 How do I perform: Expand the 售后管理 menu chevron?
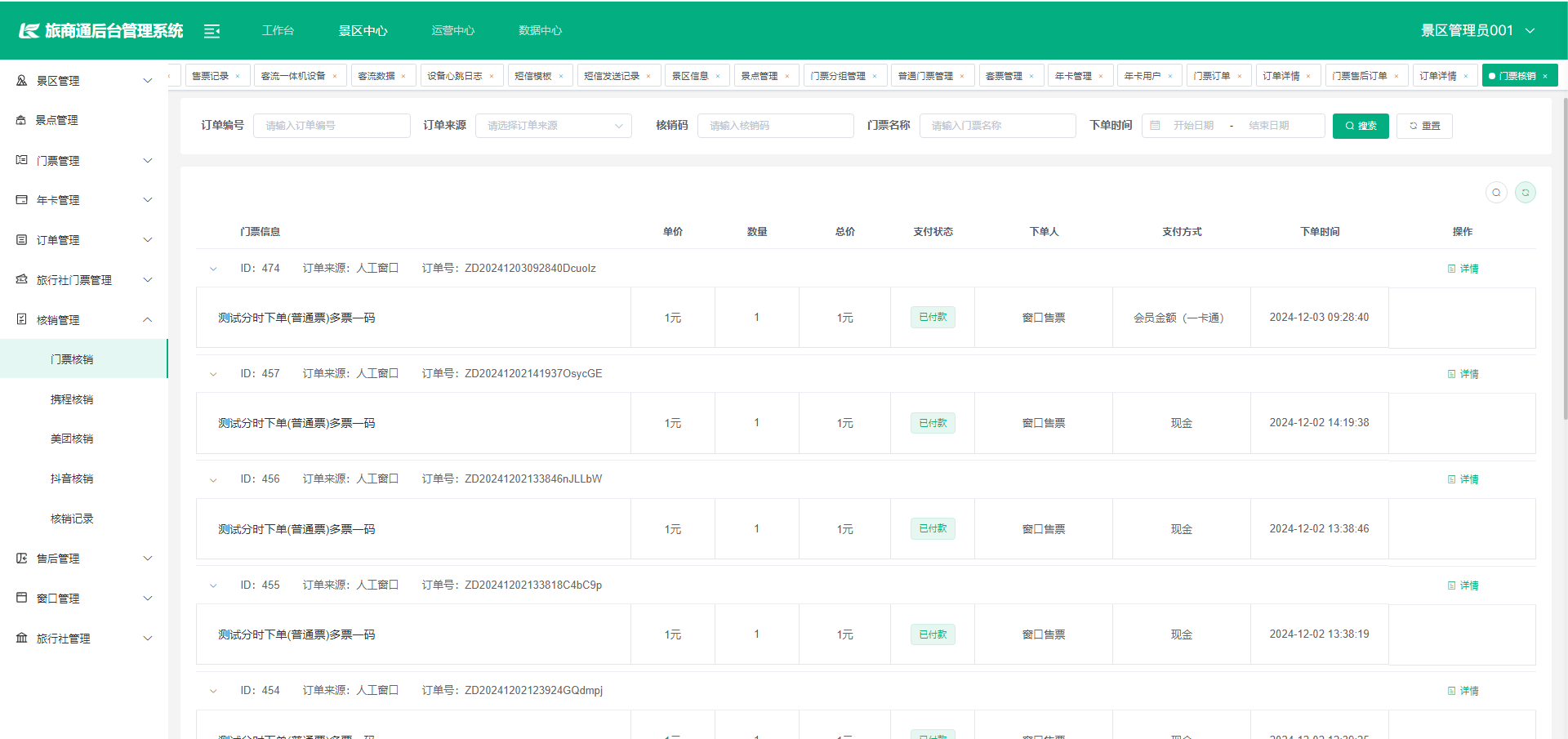coord(148,559)
